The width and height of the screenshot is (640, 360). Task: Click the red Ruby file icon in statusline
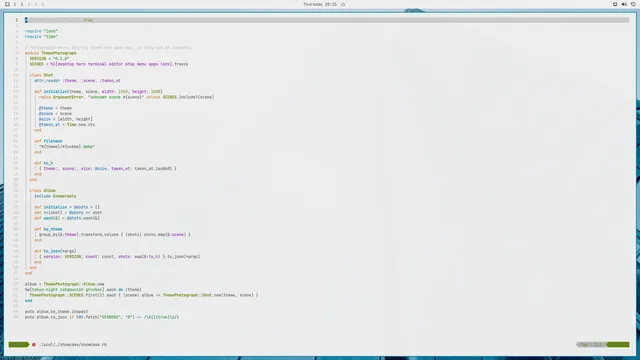[34, 344]
